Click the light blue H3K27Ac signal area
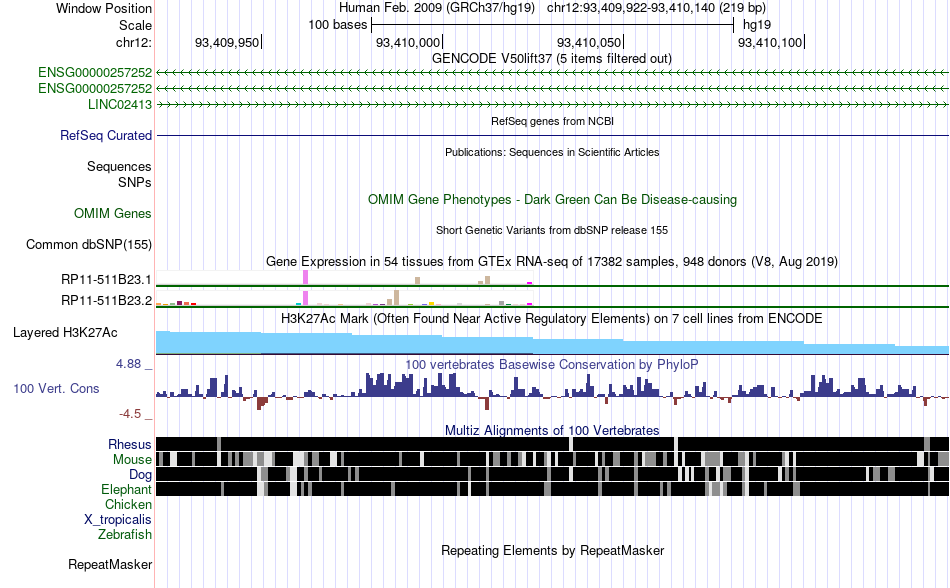The image size is (950, 588). 552,345
